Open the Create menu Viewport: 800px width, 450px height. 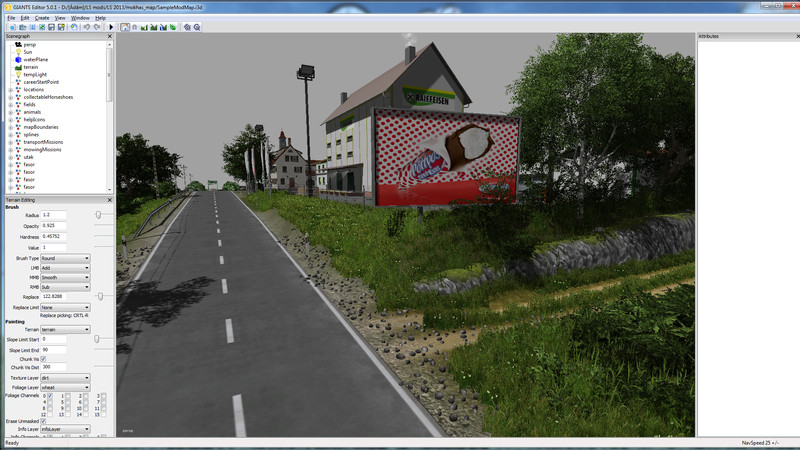point(42,18)
